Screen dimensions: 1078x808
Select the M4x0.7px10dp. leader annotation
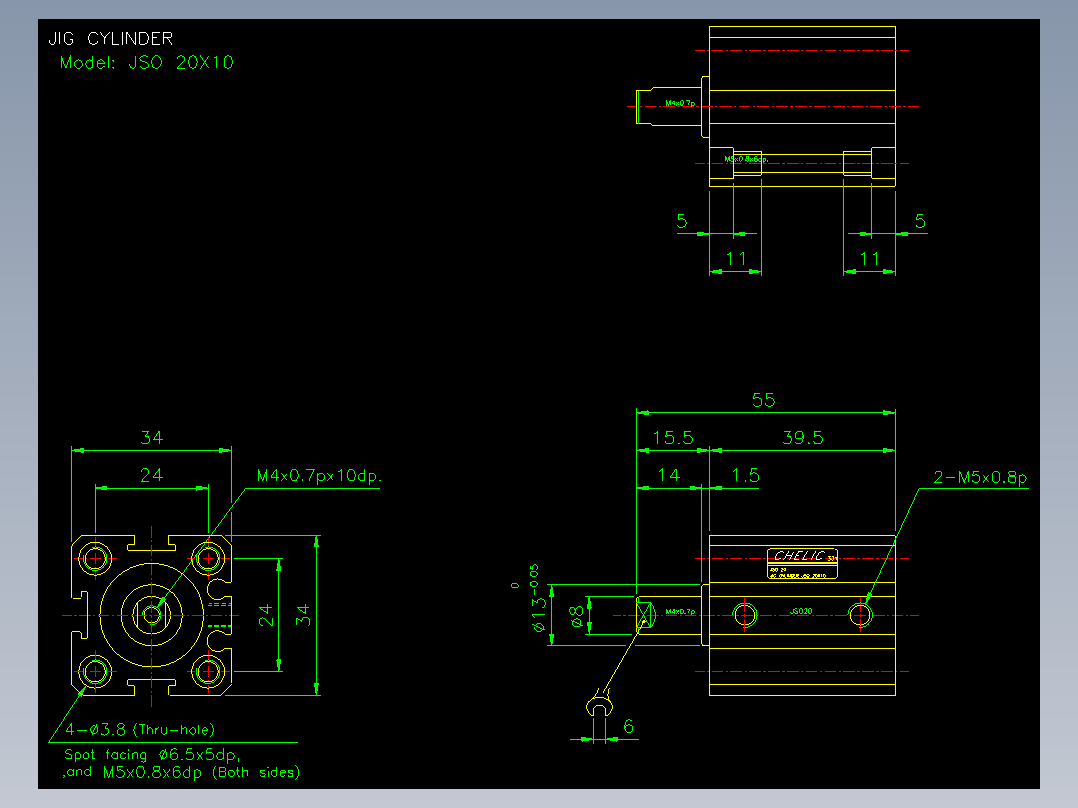pos(319,476)
